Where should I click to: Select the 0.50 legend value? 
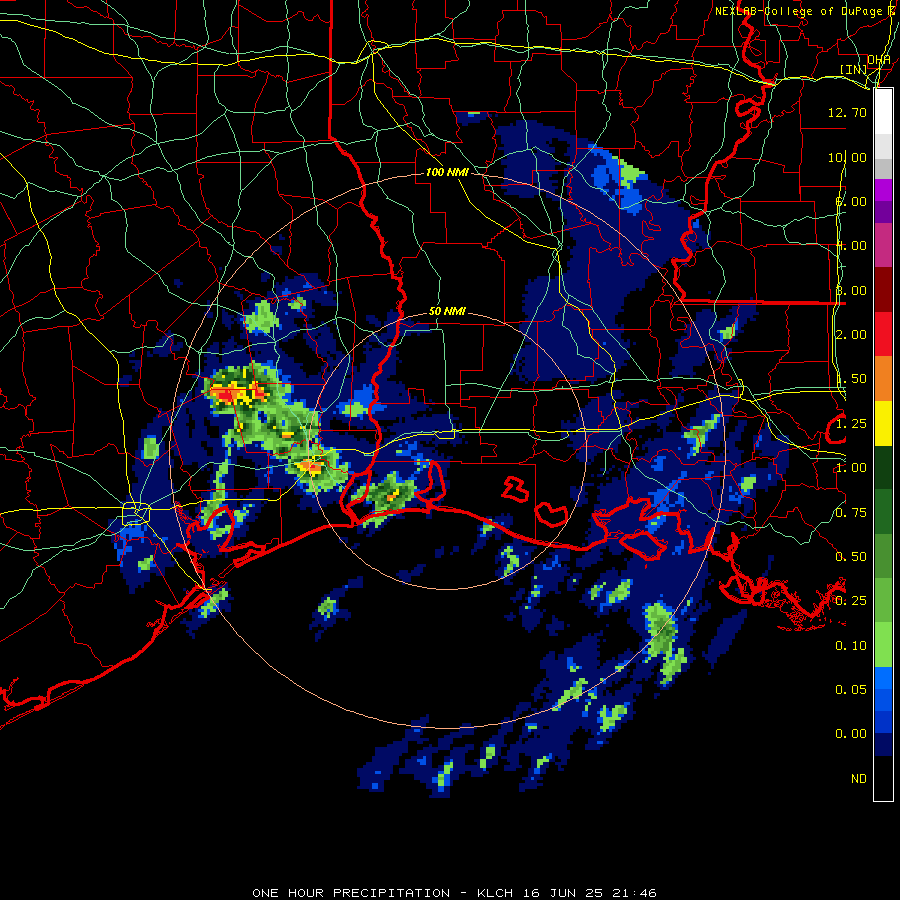(x=851, y=557)
